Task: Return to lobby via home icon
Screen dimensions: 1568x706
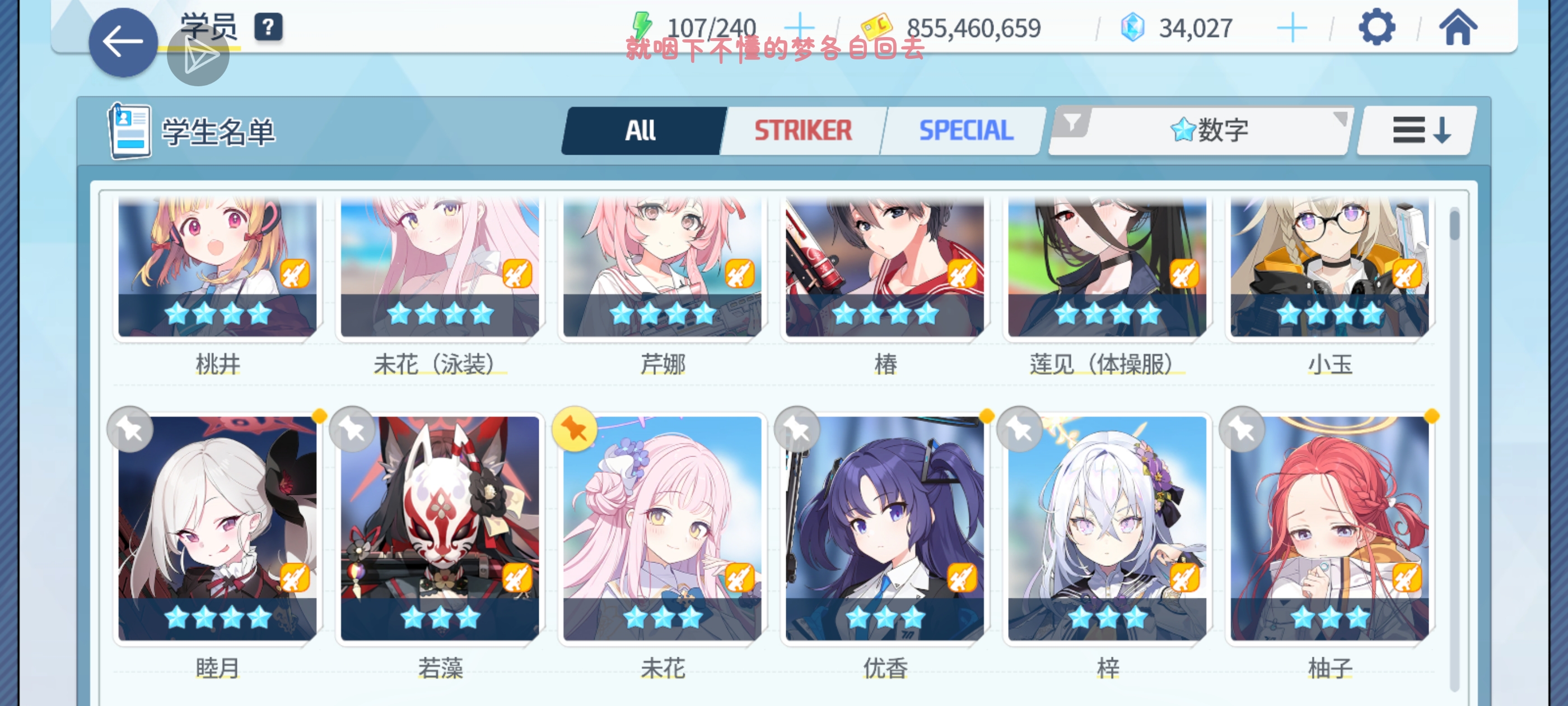Action: 1458,27
